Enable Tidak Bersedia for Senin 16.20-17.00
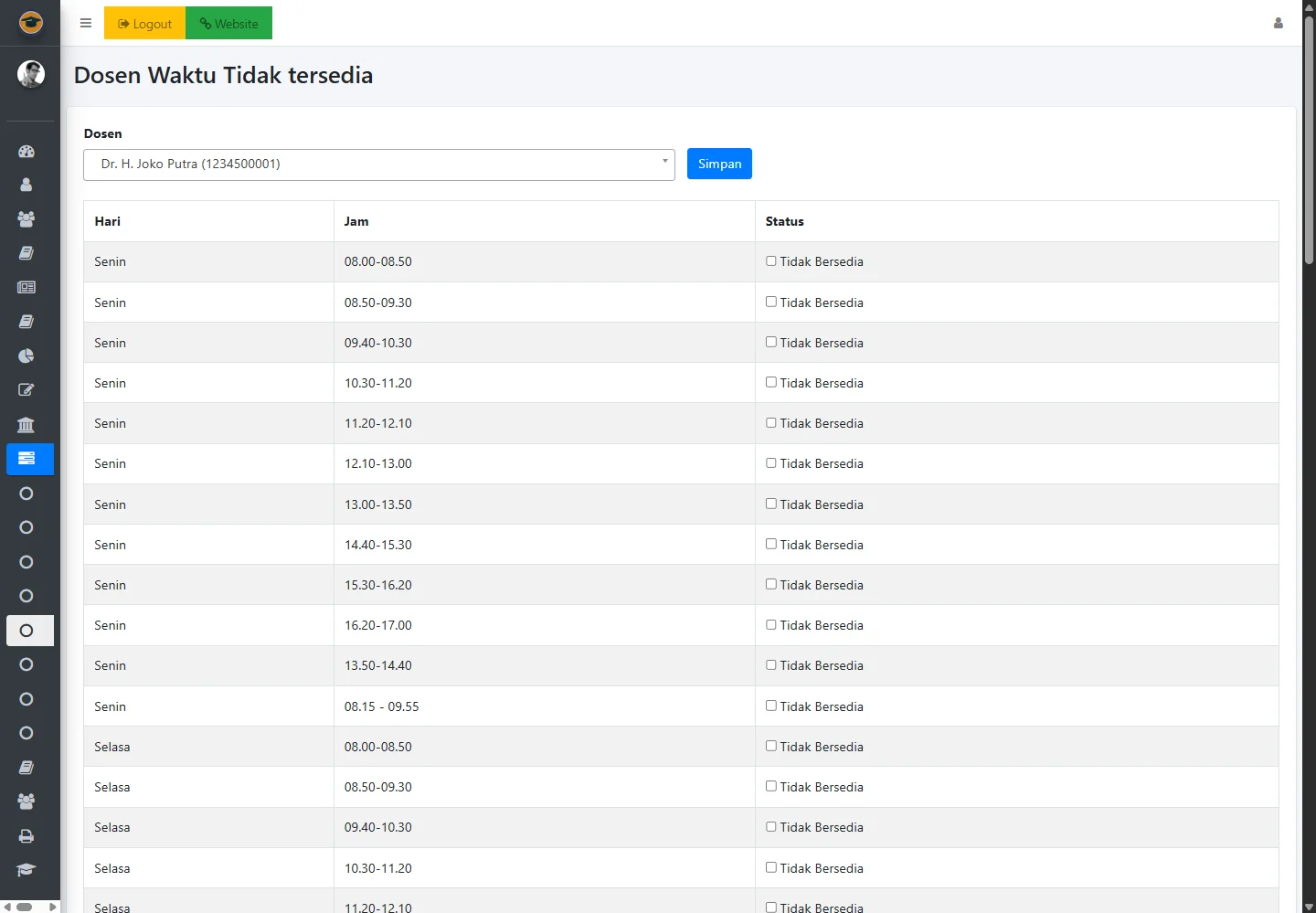Image resolution: width=1316 pixels, height=913 pixels. coord(771,625)
